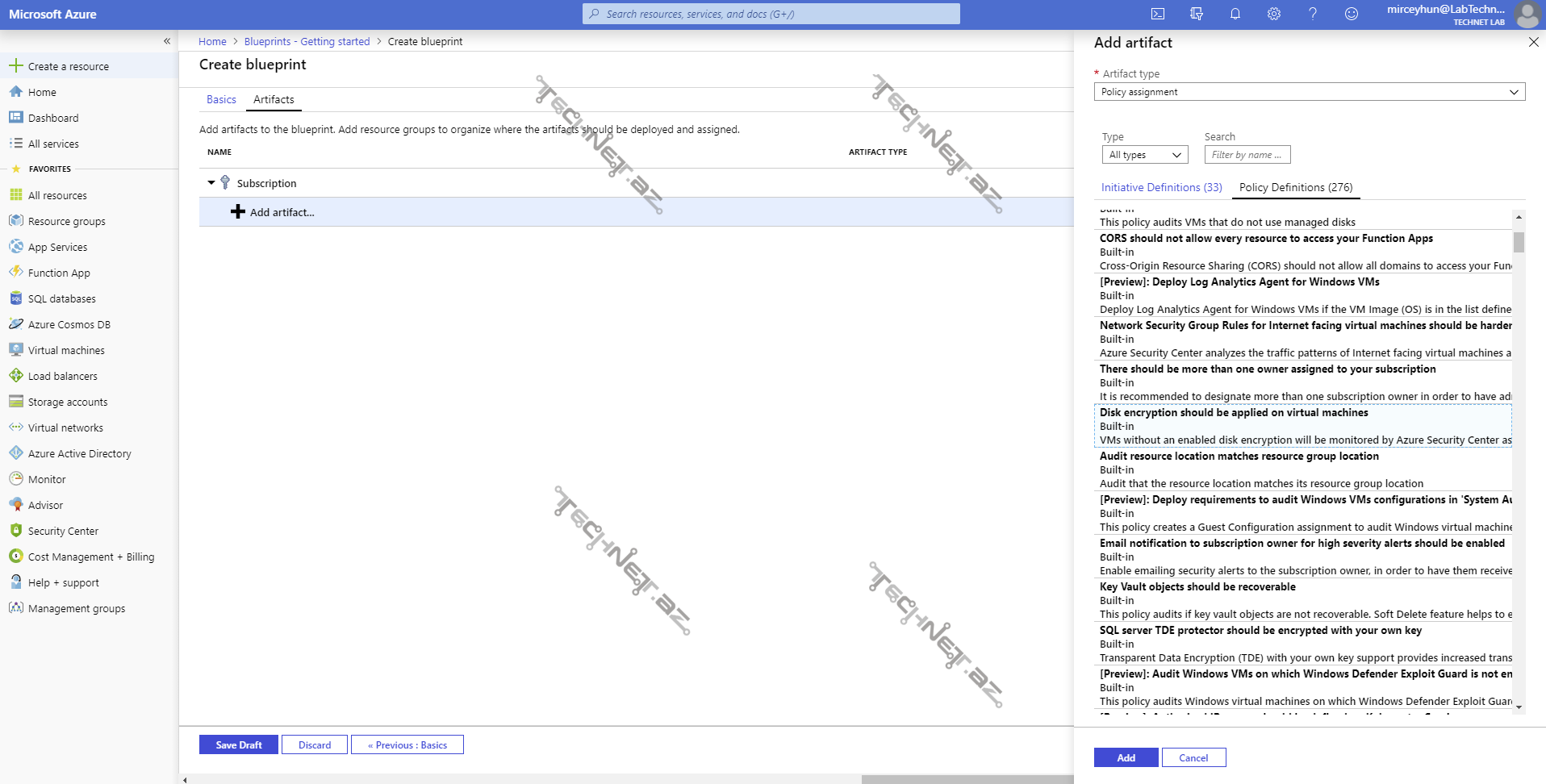Click the Filter by name search field
This screenshot has width=1546, height=784.
pyautogui.click(x=1247, y=155)
